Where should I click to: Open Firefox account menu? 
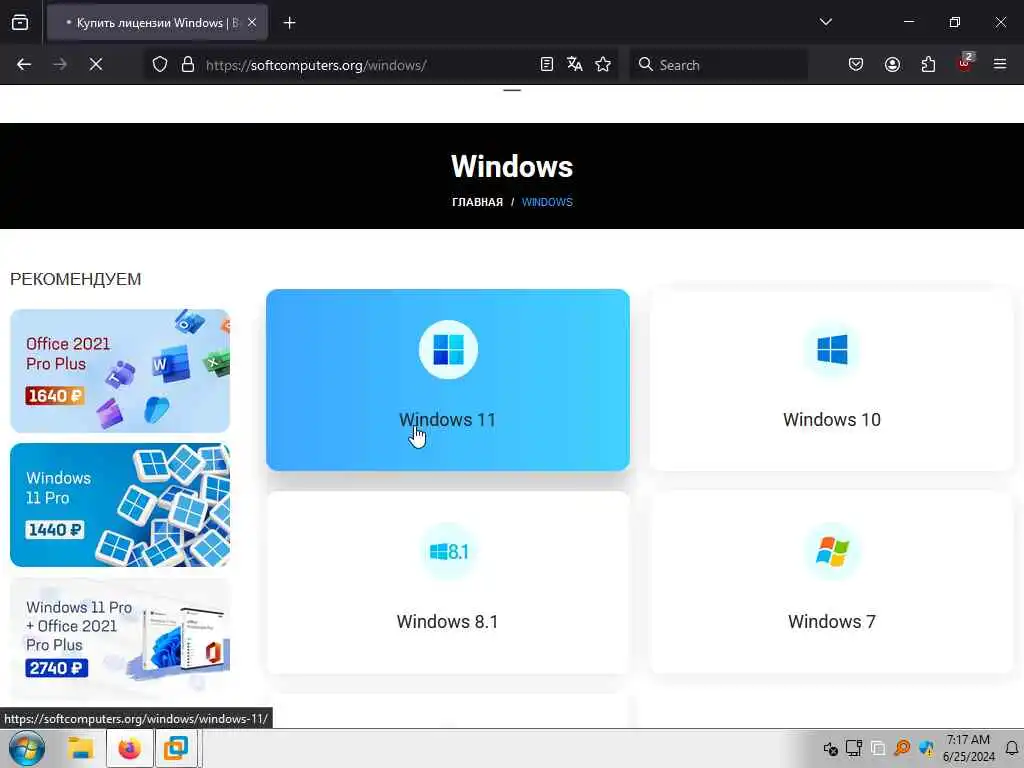point(892,64)
